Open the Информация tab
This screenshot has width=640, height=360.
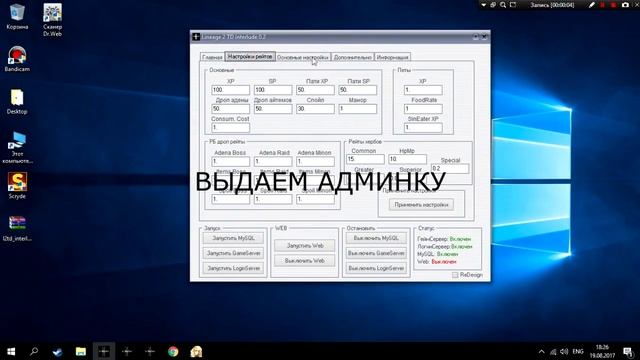tap(392, 58)
